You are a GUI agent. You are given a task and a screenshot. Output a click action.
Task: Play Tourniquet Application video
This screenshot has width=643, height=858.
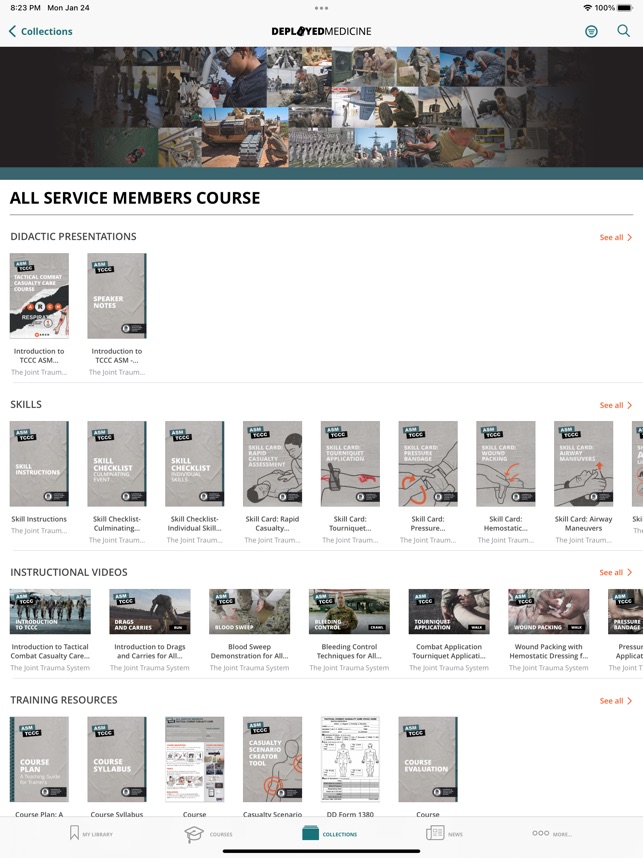coord(449,611)
